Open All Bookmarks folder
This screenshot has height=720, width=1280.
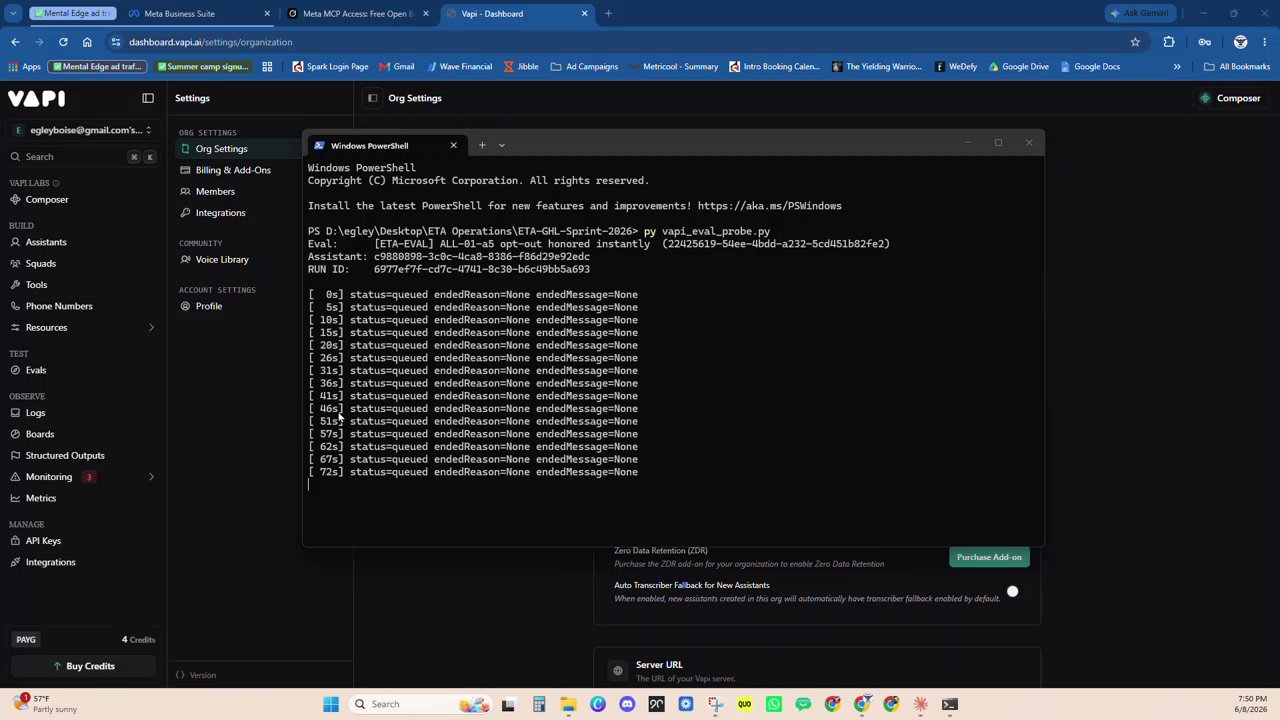[x=1237, y=66]
